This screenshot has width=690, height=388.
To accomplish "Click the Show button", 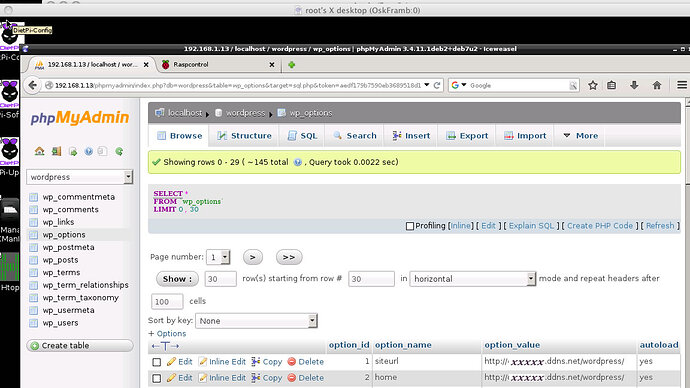I will point(177,278).
